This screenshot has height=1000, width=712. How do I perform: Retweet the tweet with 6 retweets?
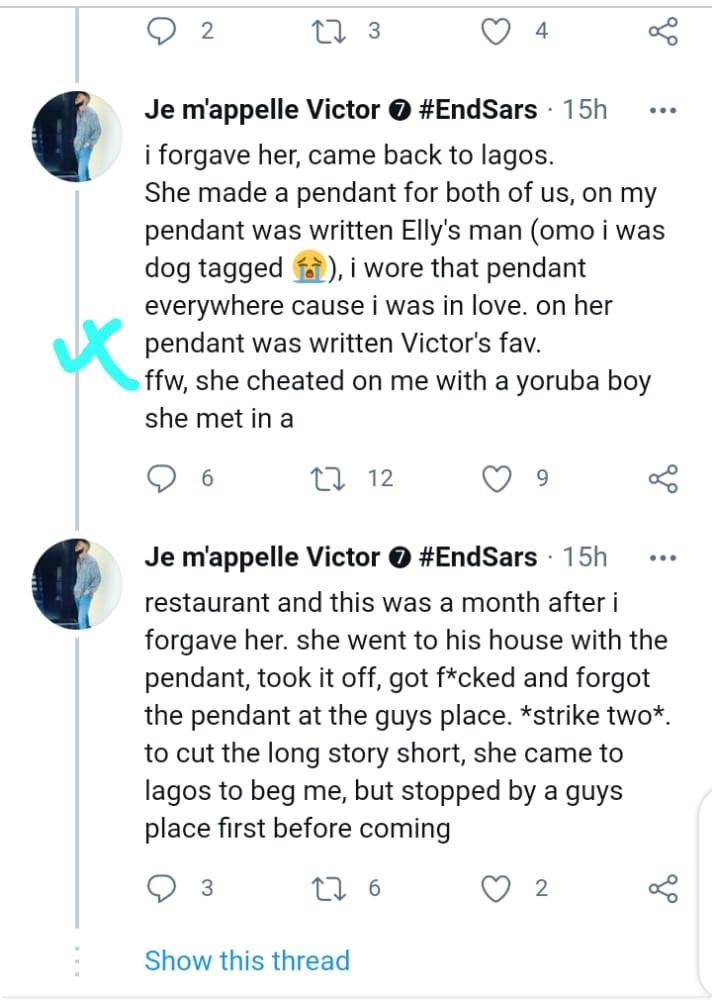pos(327,887)
